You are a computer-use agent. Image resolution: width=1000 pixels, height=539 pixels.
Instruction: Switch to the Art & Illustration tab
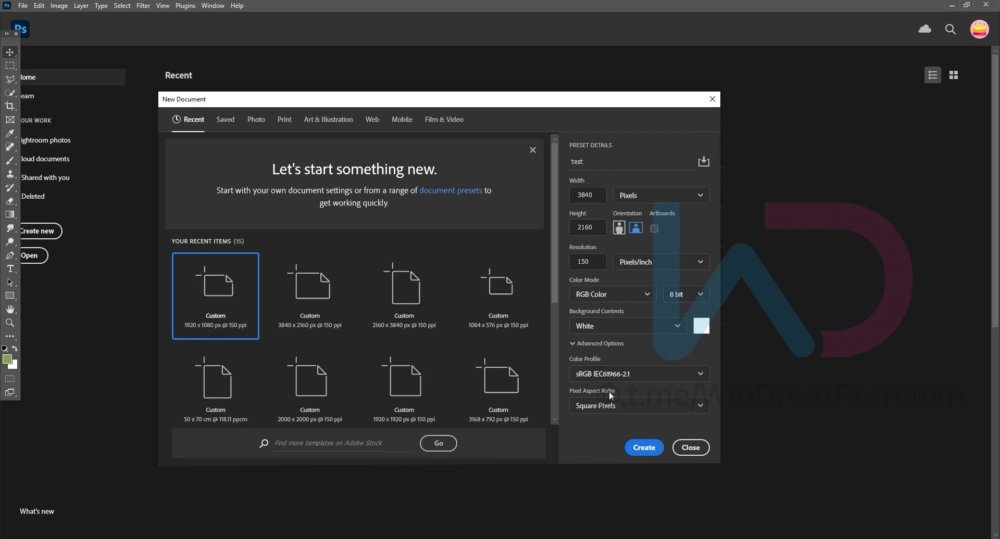328,119
